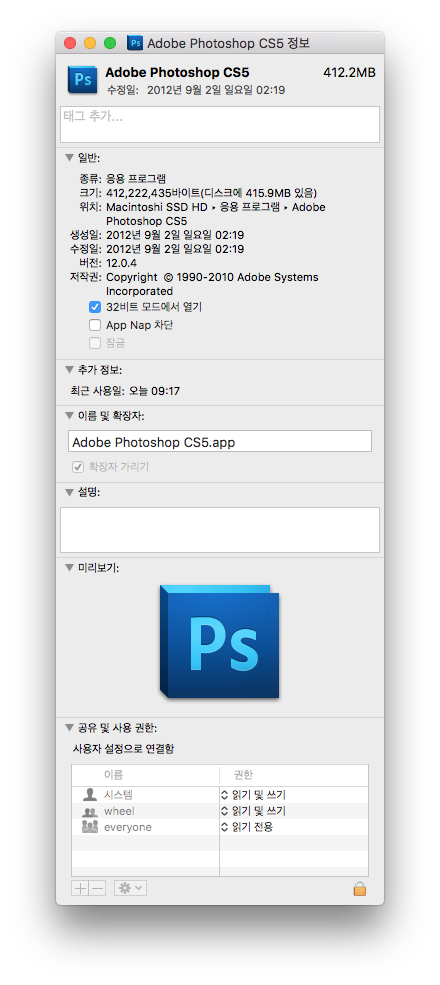Click the 응용 프로그램 kind value

pyautogui.click(x=136, y=178)
